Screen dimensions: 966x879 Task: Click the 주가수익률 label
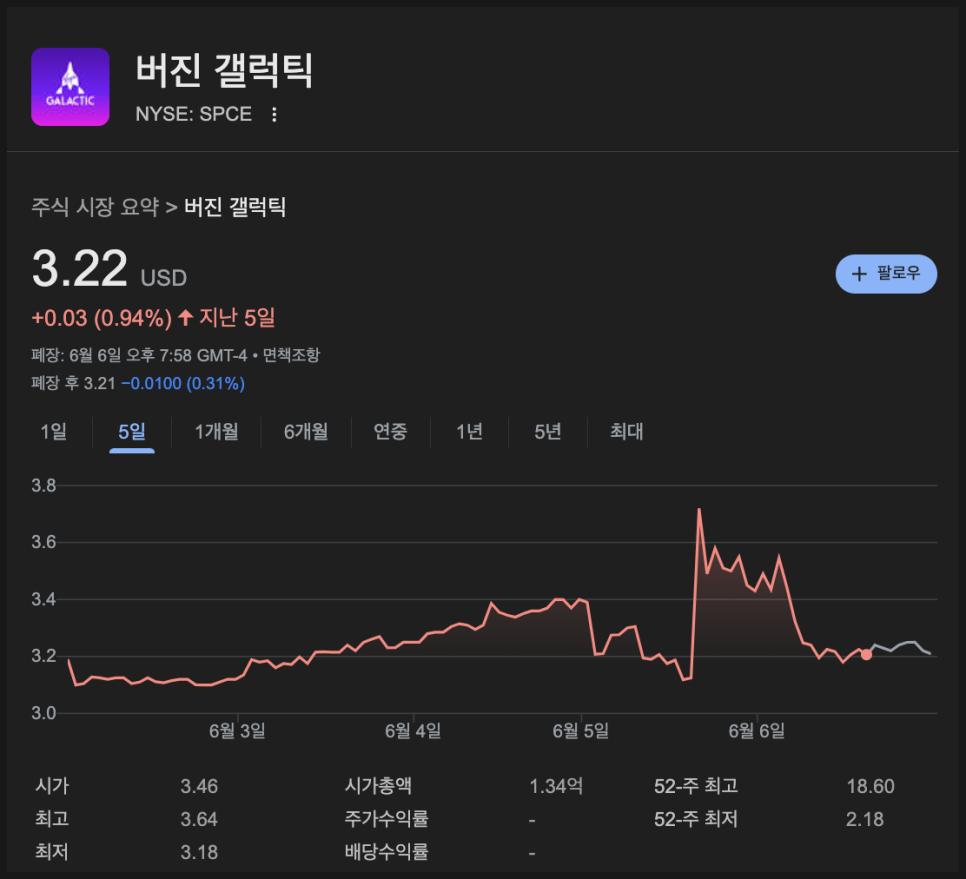(x=386, y=819)
